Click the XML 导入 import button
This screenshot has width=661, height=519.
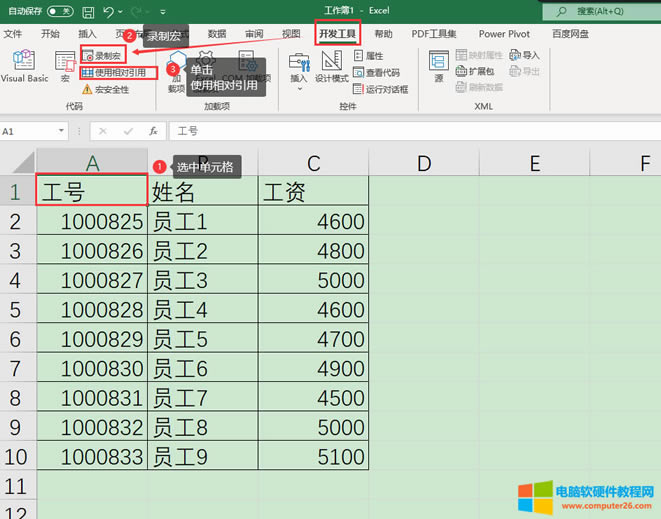(524, 56)
